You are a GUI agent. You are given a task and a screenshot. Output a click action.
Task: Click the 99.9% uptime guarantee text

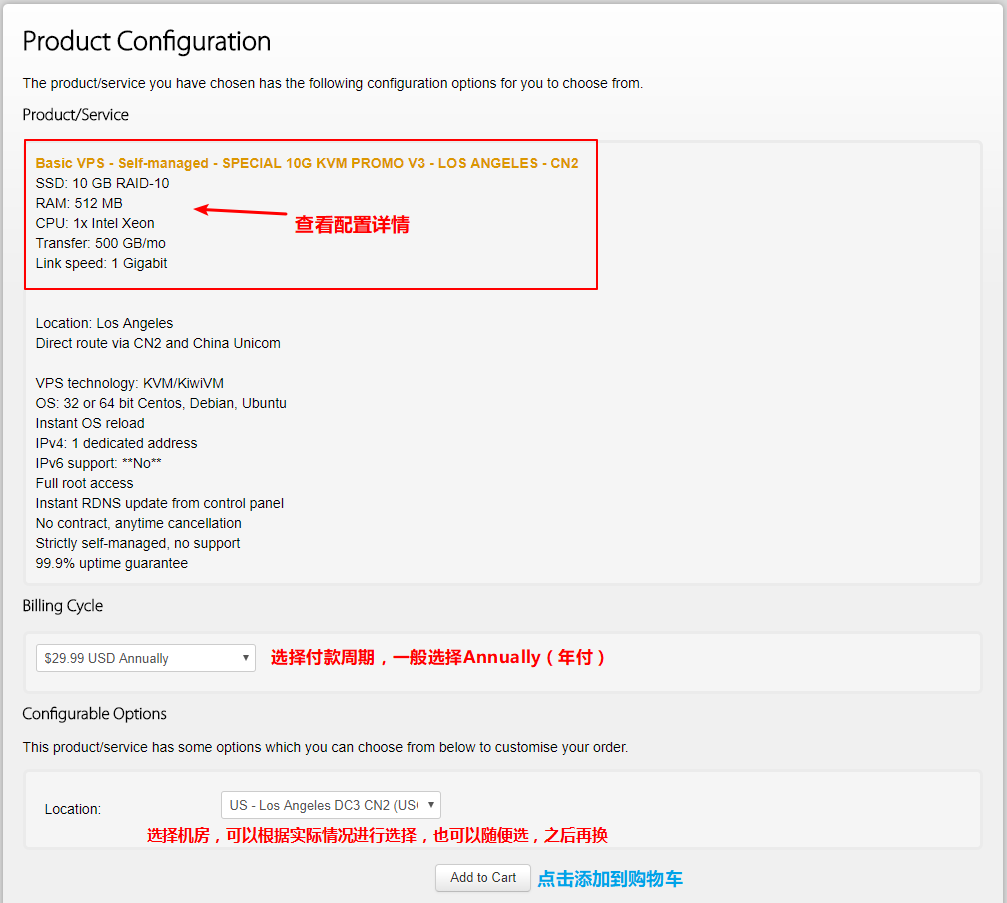pyautogui.click(x=114, y=562)
